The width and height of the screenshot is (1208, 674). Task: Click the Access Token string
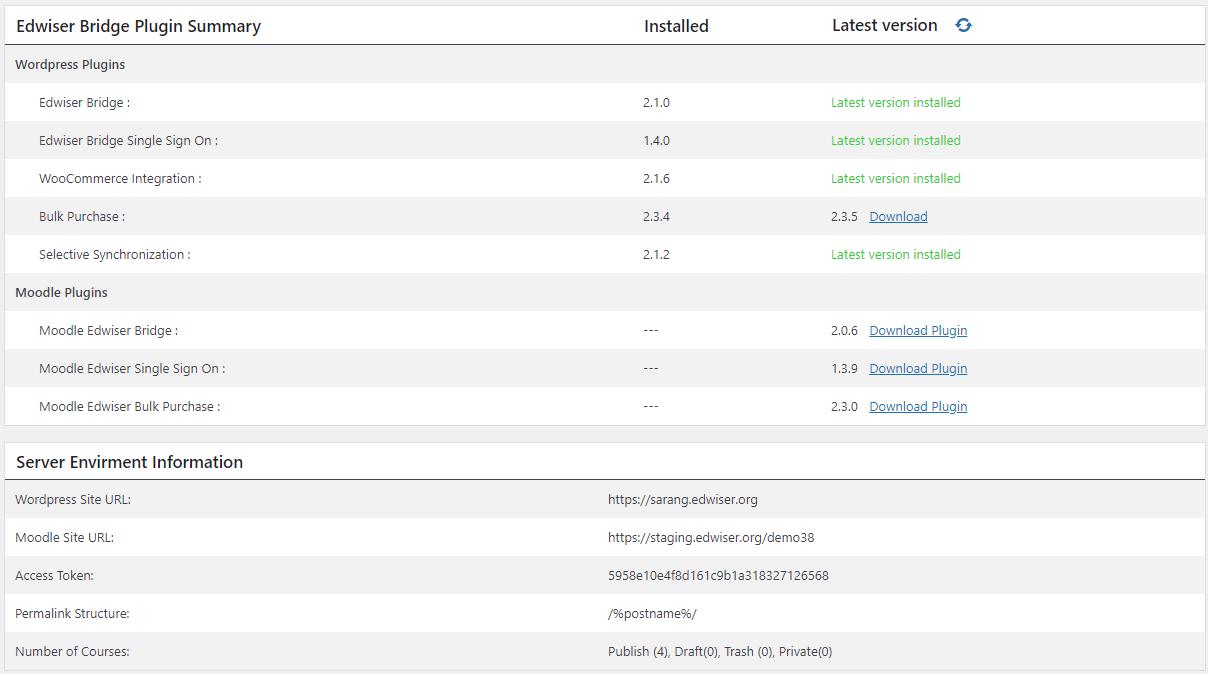718,576
